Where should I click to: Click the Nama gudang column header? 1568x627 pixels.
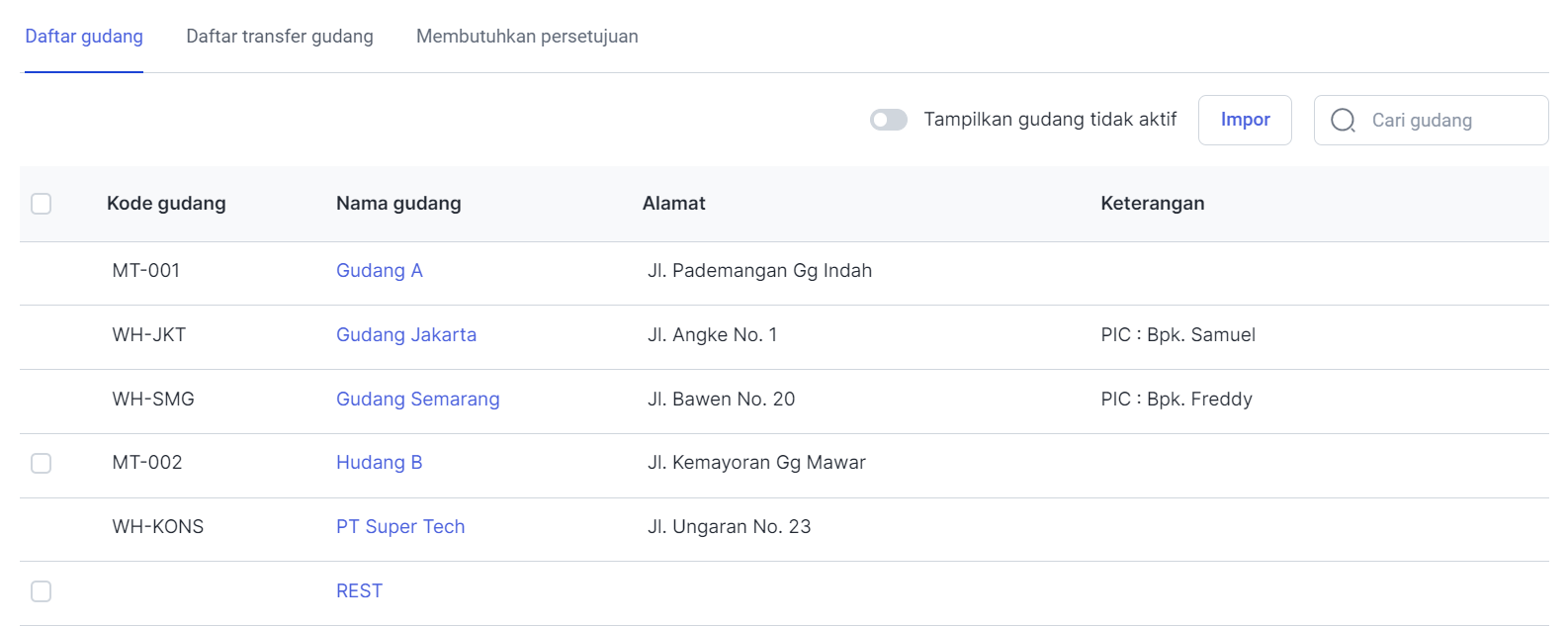click(398, 204)
